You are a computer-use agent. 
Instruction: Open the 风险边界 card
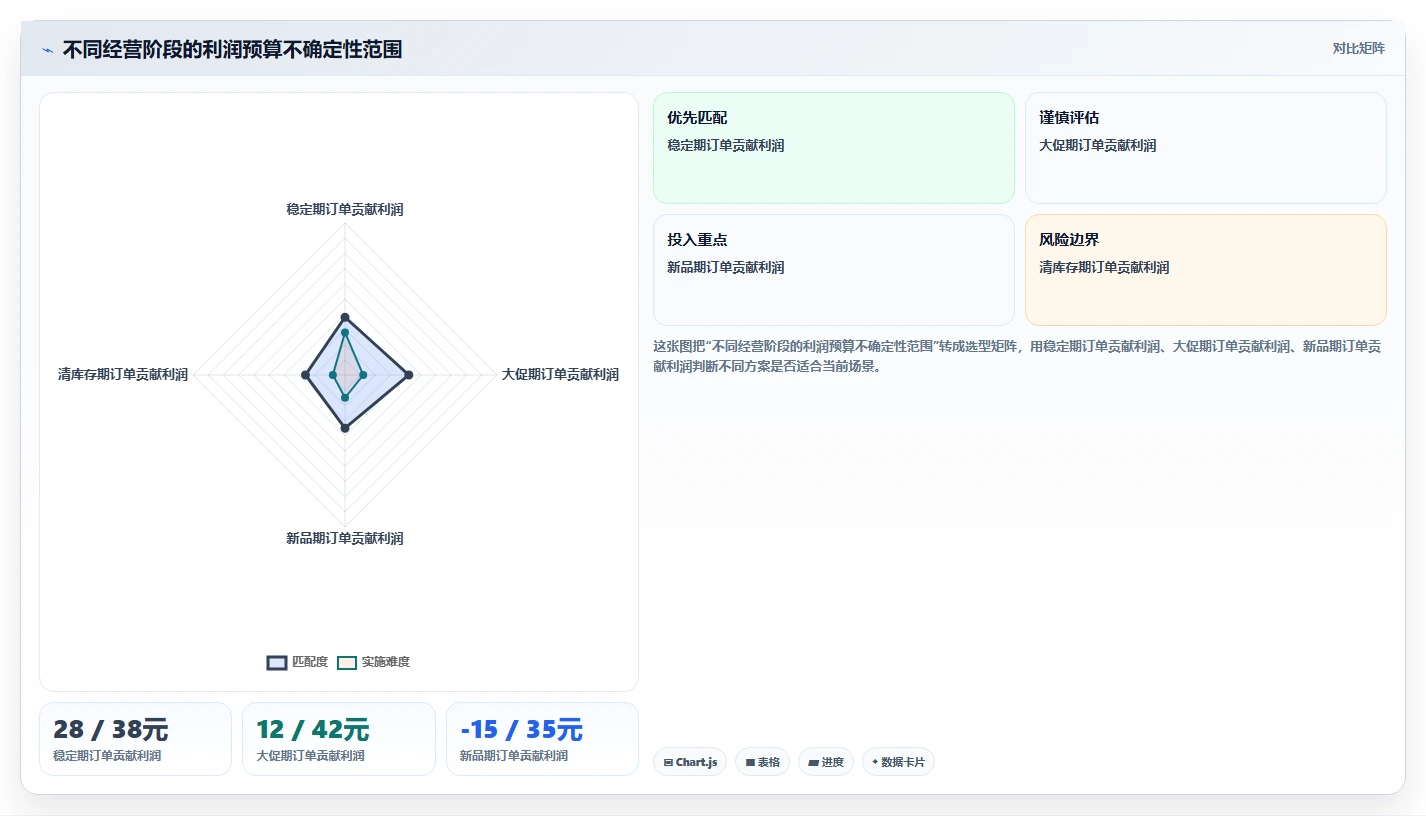(1206, 270)
